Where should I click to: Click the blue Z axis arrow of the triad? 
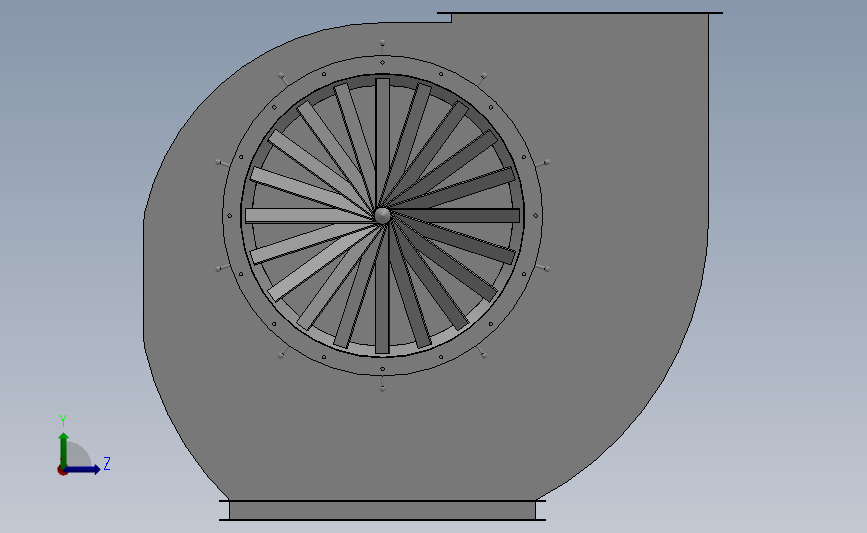click(83, 469)
